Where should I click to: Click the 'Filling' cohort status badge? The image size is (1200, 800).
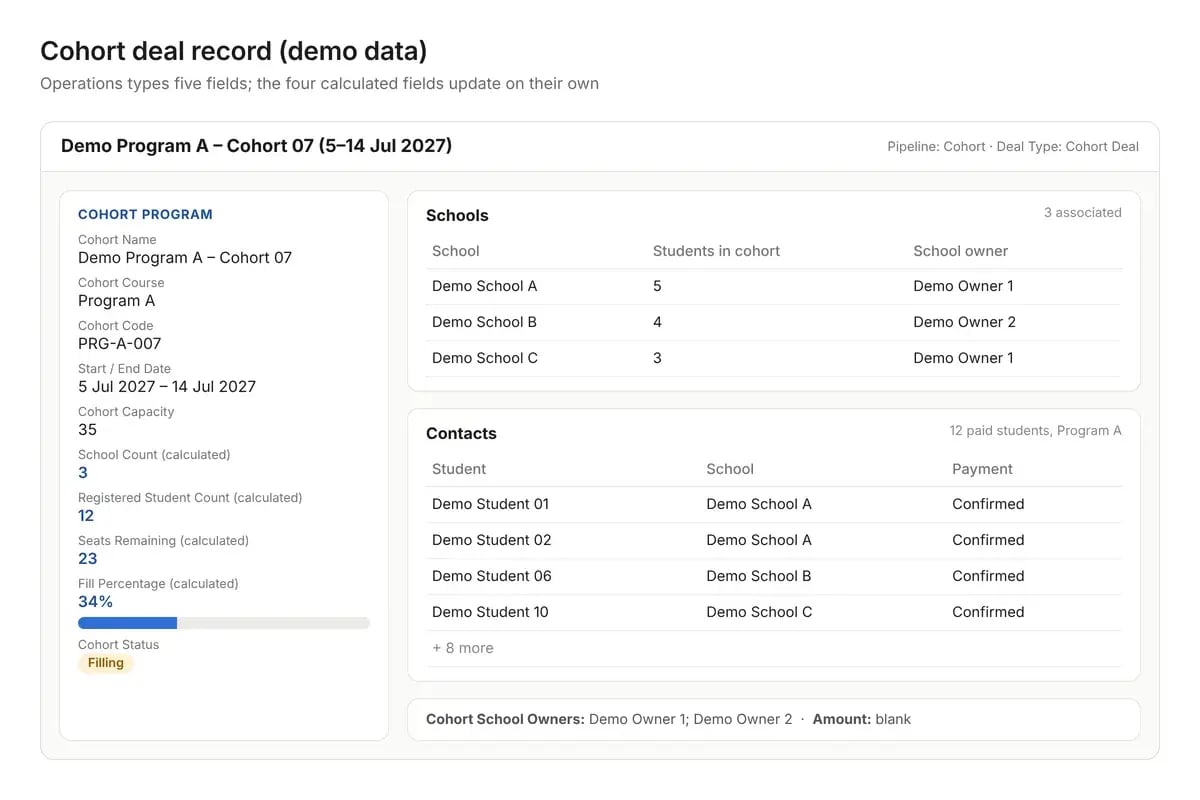tap(106, 663)
